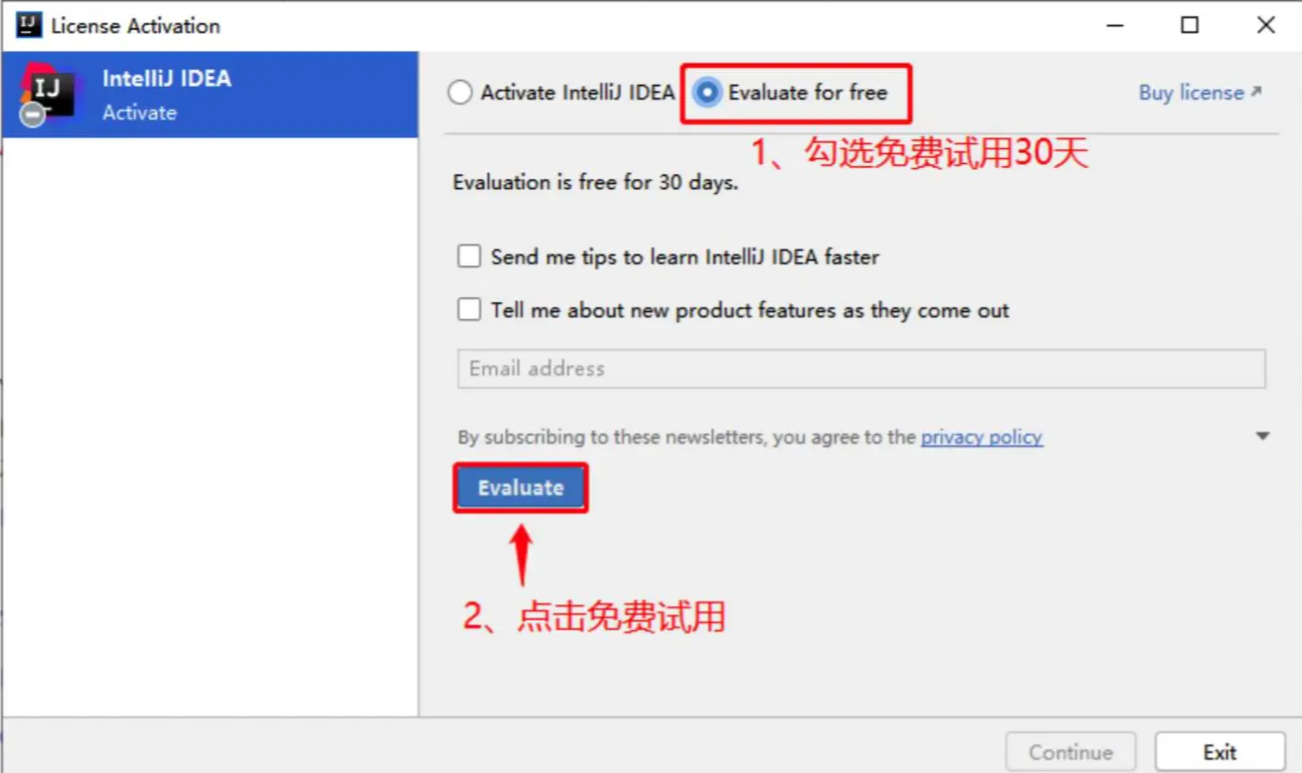This screenshot has width=1302, height=773.
Task: Click the Exit button
Action: pyautogui.click(x=1220, y=752)
